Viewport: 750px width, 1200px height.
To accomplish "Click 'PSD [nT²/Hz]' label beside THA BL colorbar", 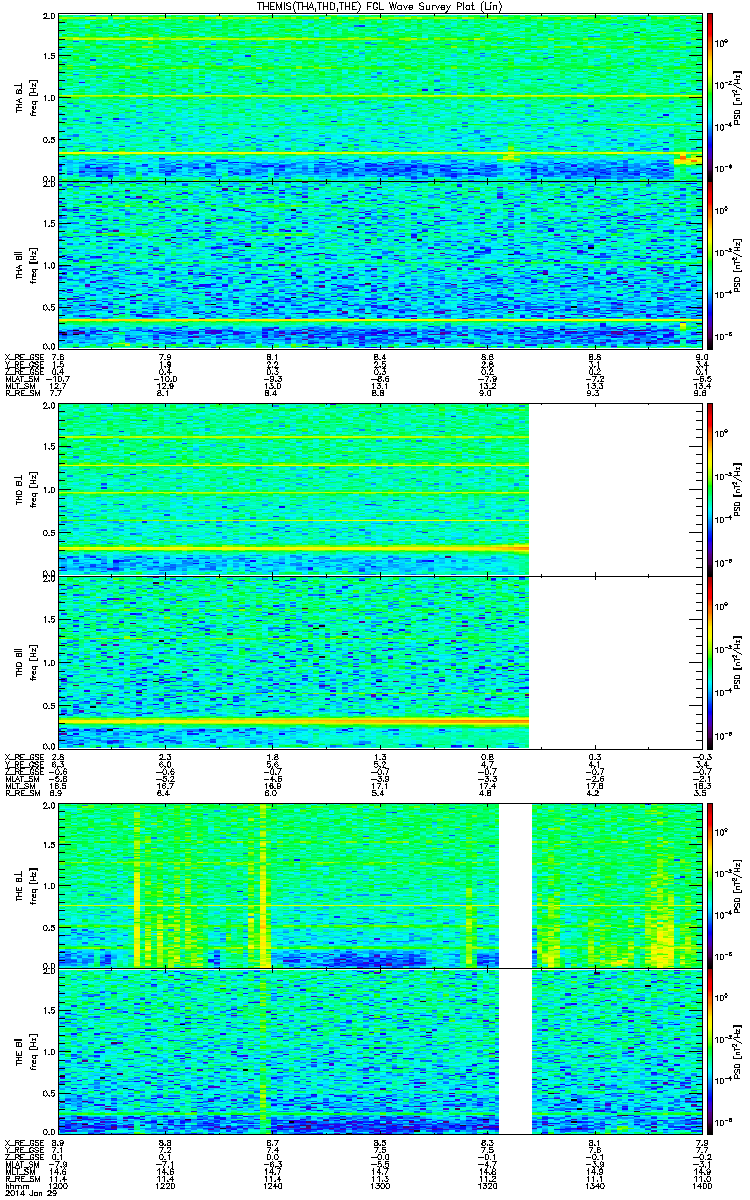I will [738, 97].
